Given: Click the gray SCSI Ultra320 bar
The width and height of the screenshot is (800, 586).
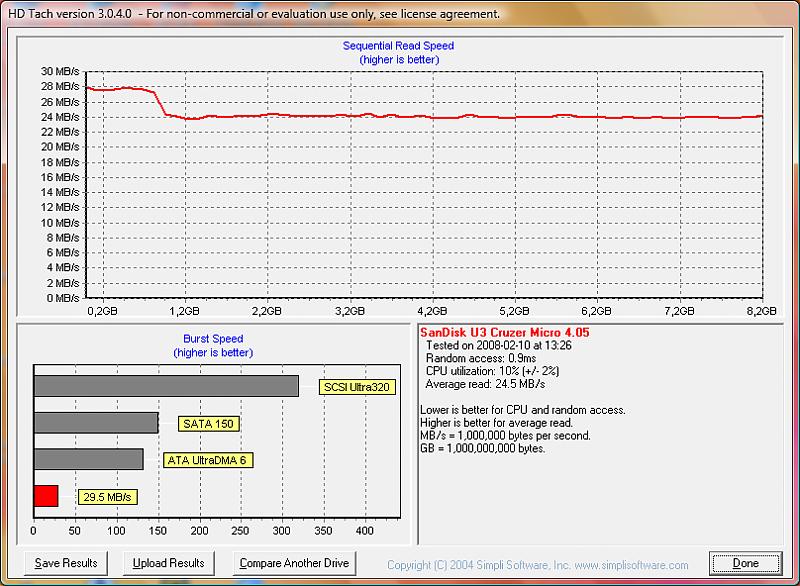Looking at the screenshot, I should click(x=166, y=386).
